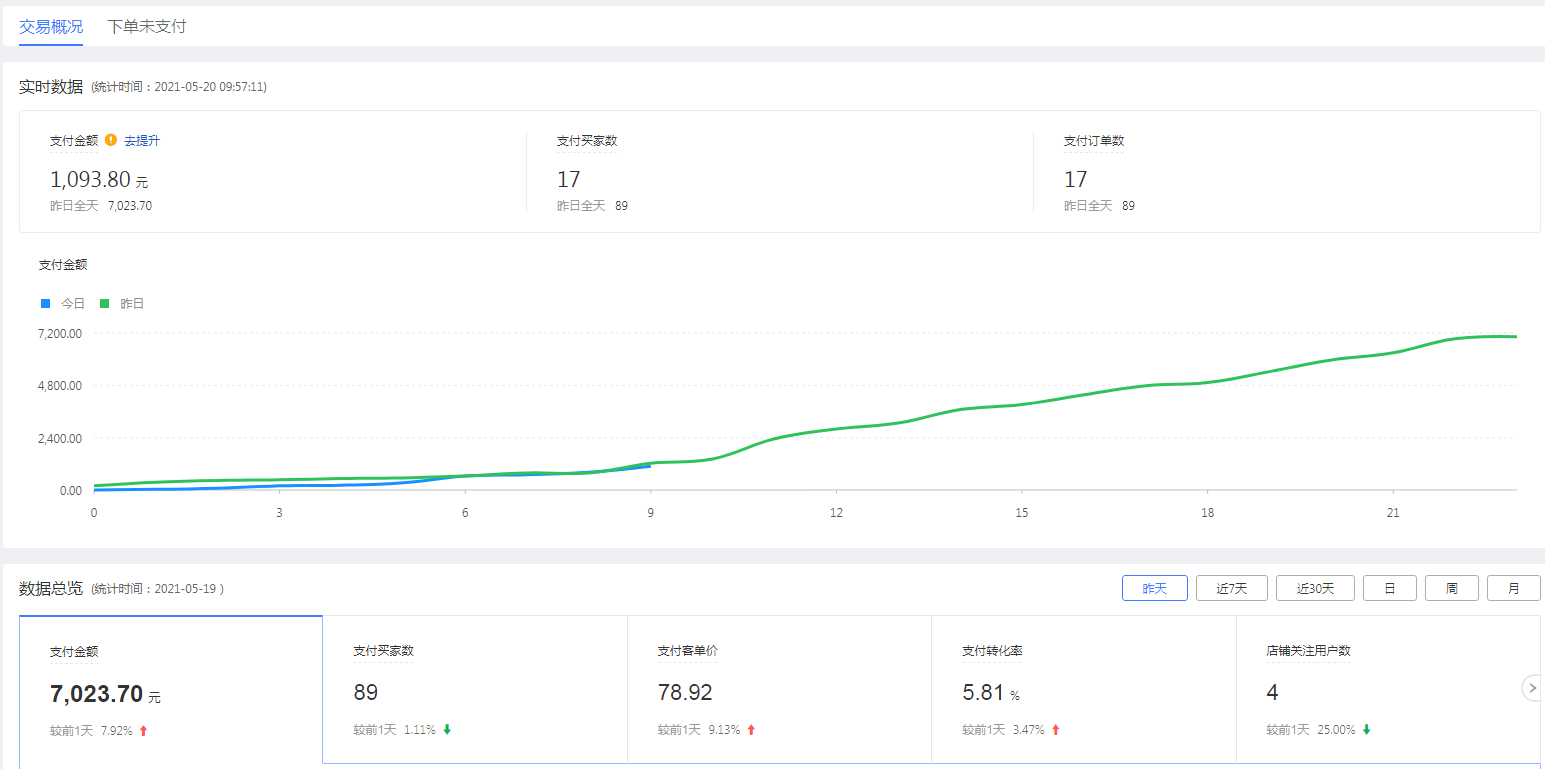
Task: Click hour 12 on the chart x-axis
Action: 836,513
